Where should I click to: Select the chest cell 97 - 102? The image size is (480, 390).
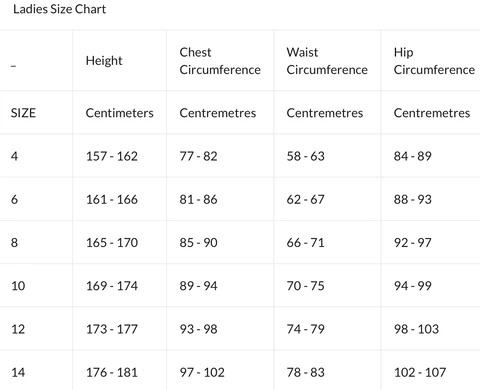(x=202, y=372)
